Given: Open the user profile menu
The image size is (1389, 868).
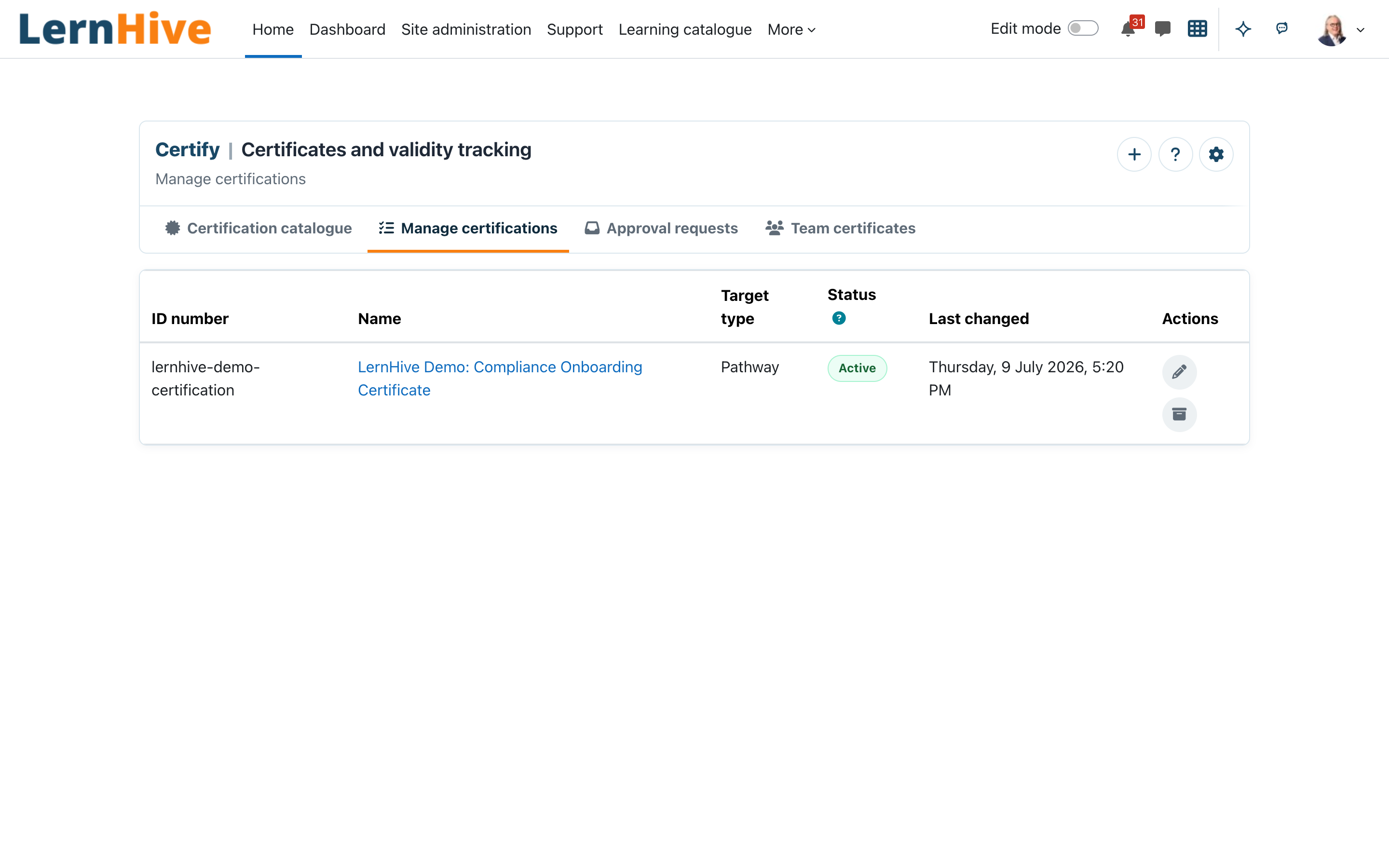Looking at the screenshot, I should click(1341, 30).
